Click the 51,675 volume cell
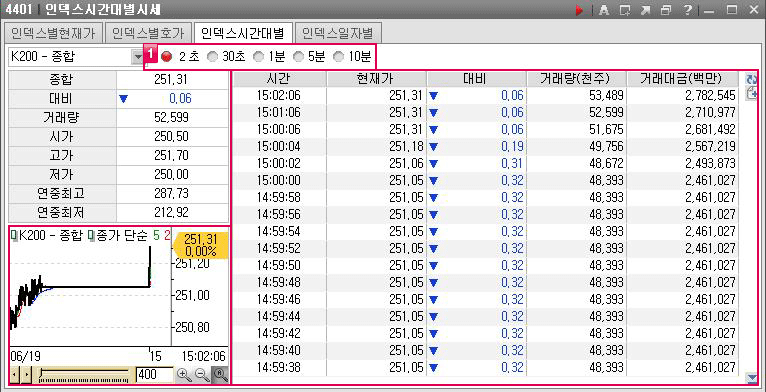 (x=576, y=130)
